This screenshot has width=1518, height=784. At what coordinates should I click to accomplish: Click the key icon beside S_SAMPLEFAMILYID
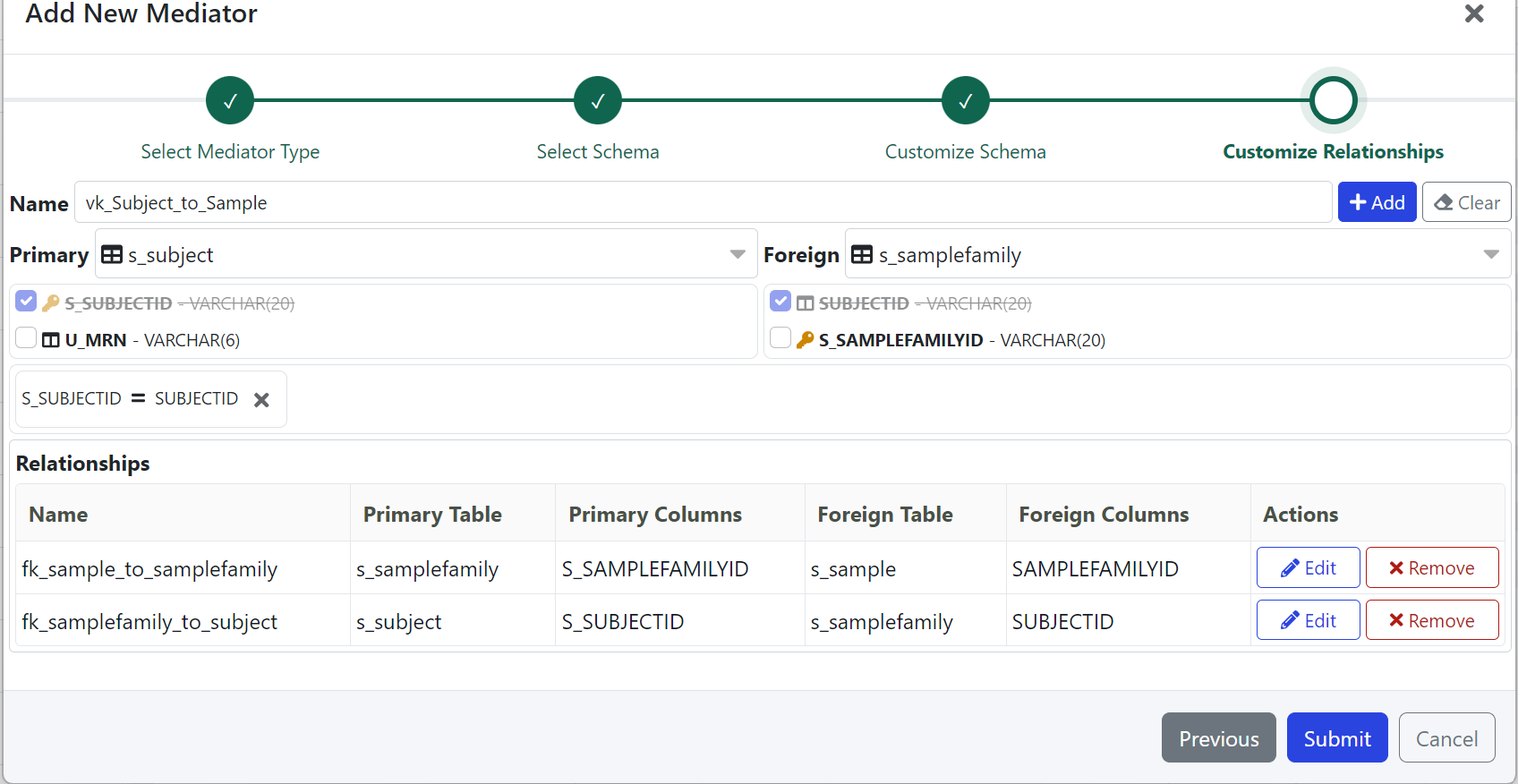coord(805,340)
